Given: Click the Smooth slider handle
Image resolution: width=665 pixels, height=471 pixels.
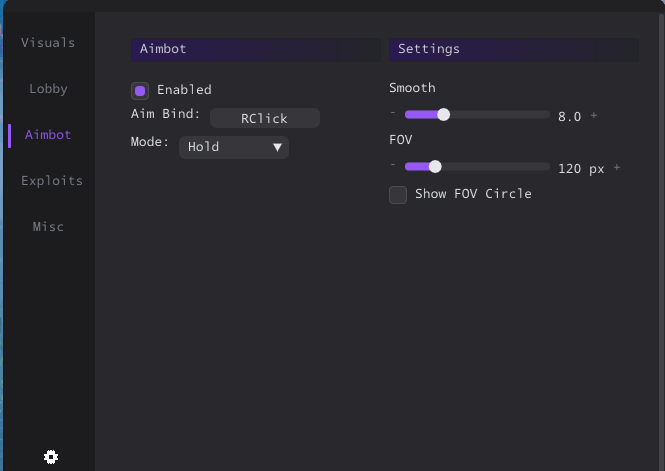Looking at the screenshot, I should [444, 114].
